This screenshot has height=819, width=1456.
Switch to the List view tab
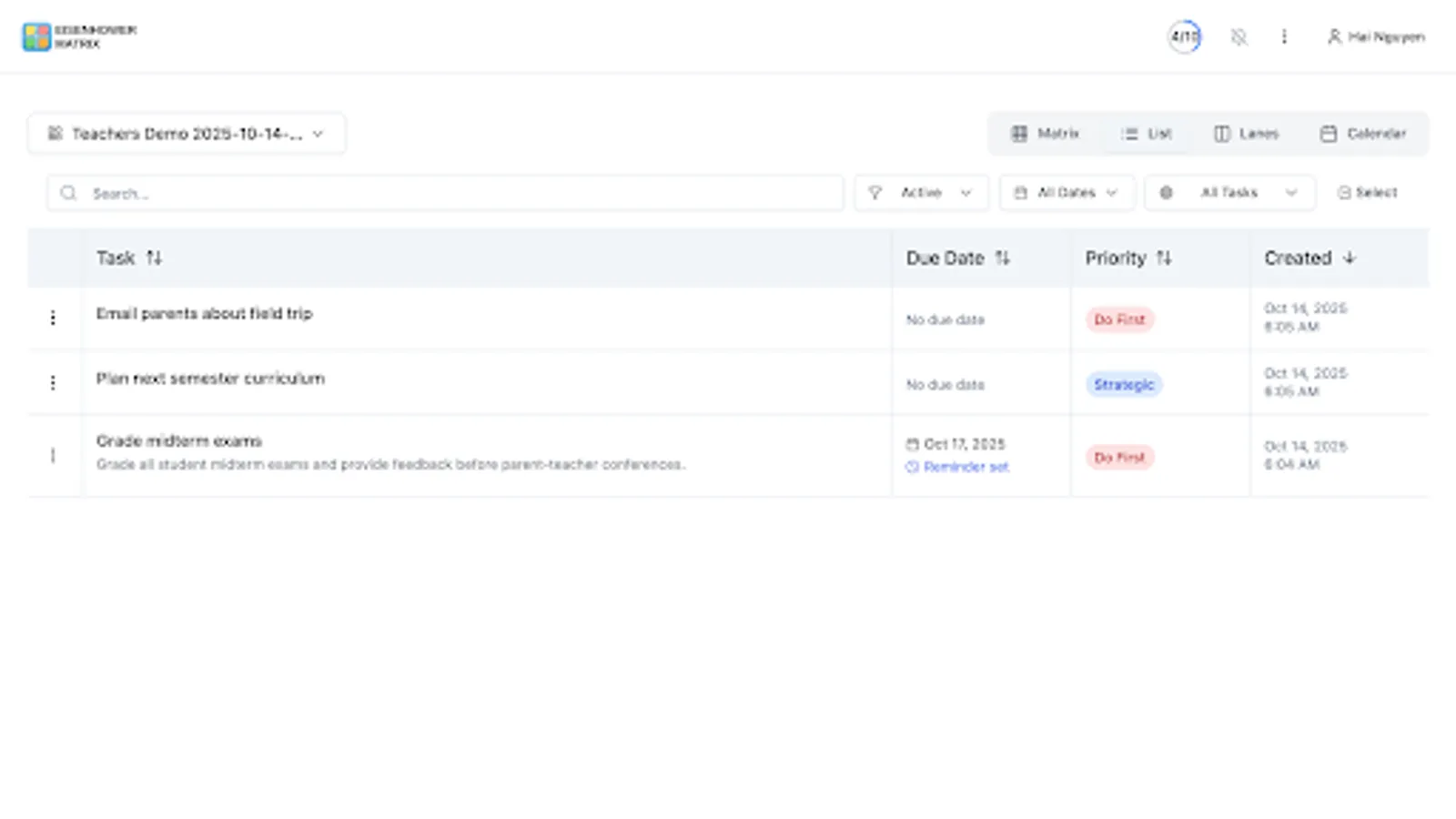pos(1147,133)
